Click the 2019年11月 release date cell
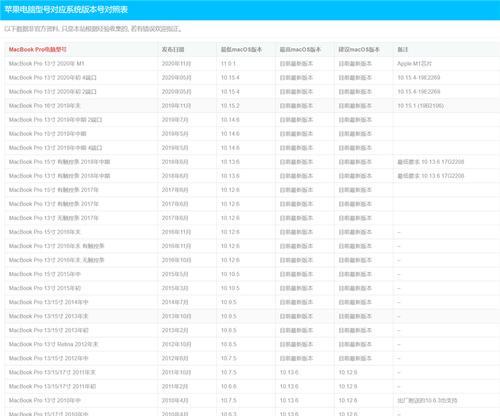Image resolution: width=500 pixels, height=416 pixels. tap(176, 105)
